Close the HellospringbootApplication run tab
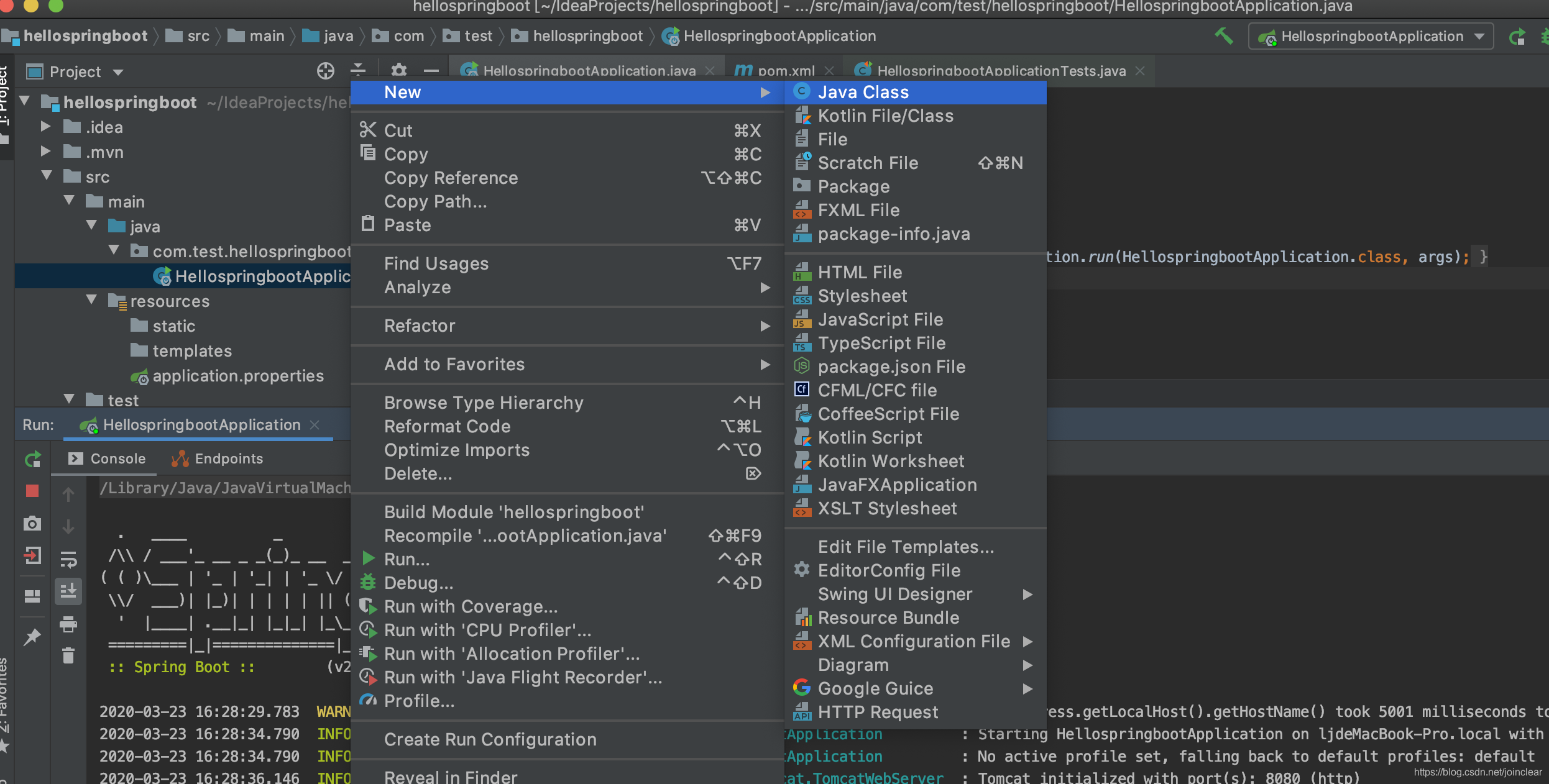The height and width of the screenshot is (784, 1549). [315, 425]
